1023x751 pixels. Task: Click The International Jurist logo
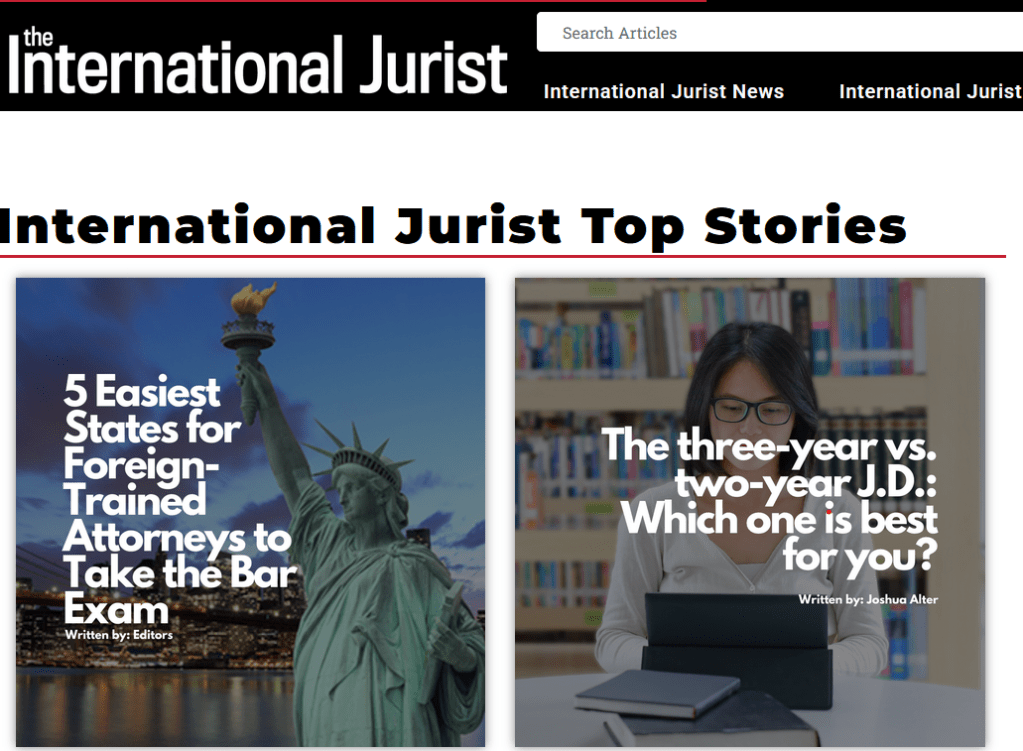(x=258, y=62)
